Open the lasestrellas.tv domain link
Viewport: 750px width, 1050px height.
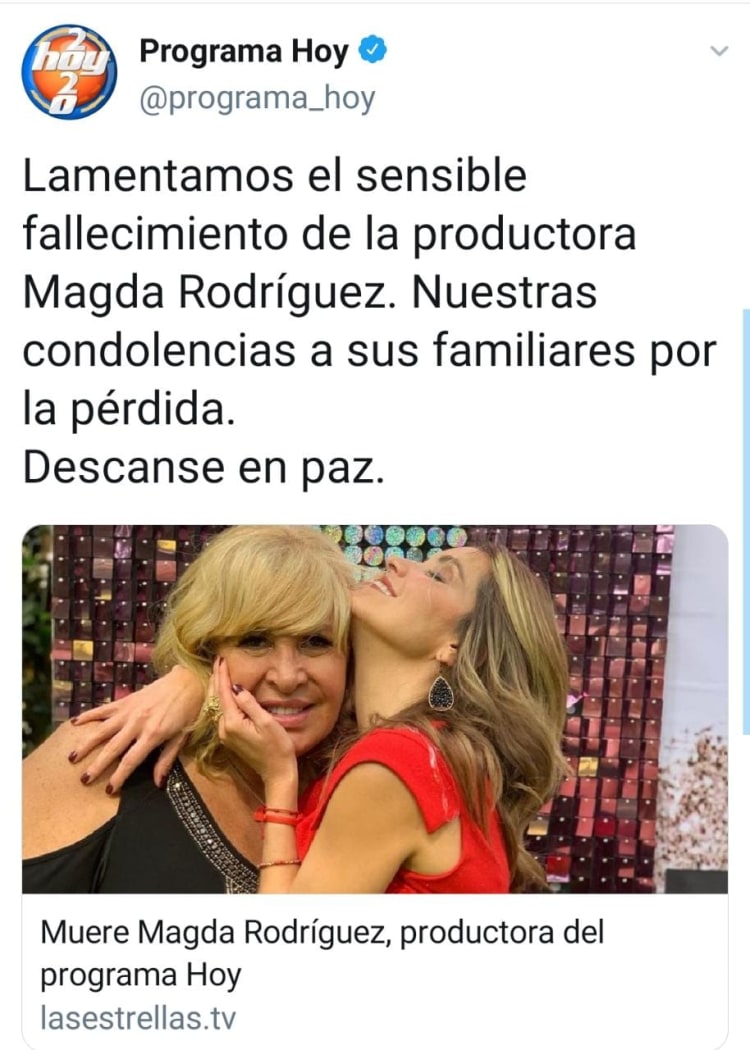point(138,1018)
